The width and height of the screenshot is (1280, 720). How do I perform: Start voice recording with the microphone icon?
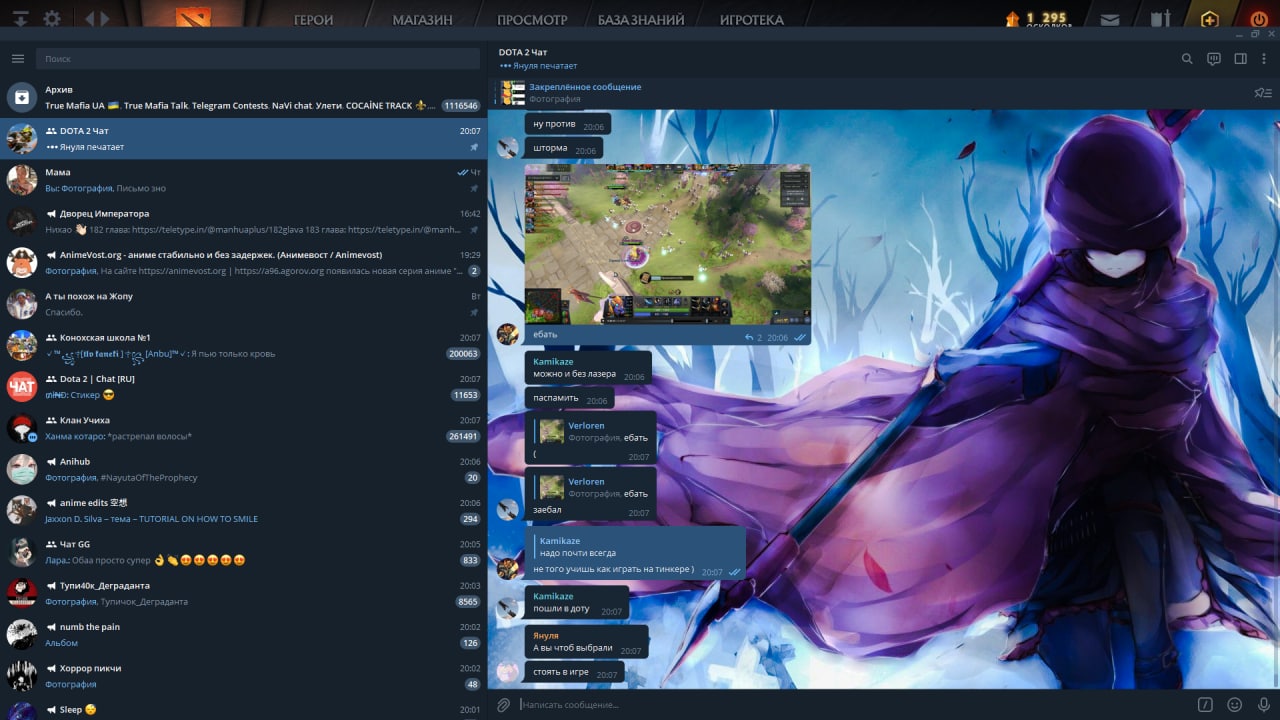(x=1264, y=705)
